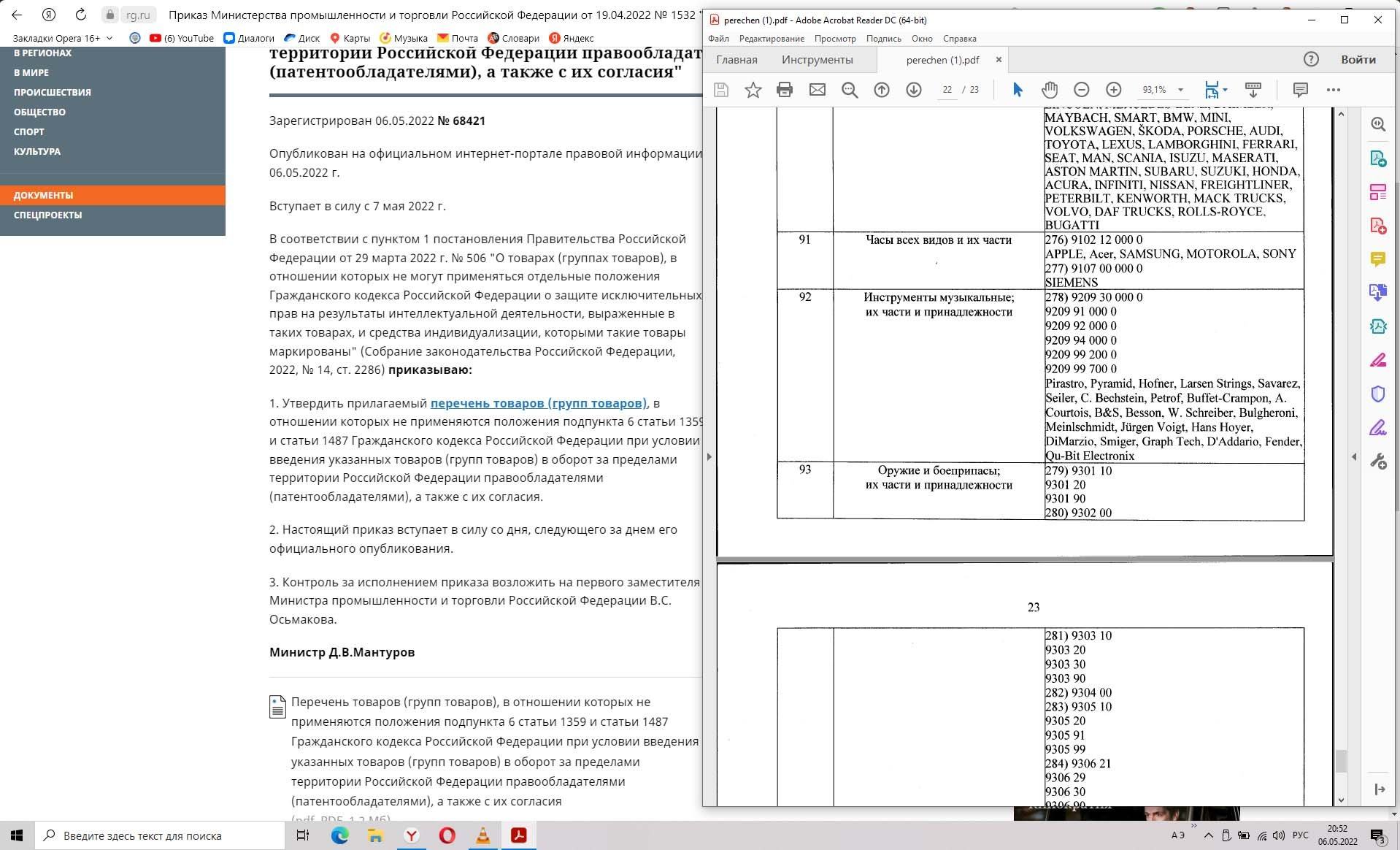1400x850 pixels.
Task: Click the page number field showing 22
Action: (947, 90)
